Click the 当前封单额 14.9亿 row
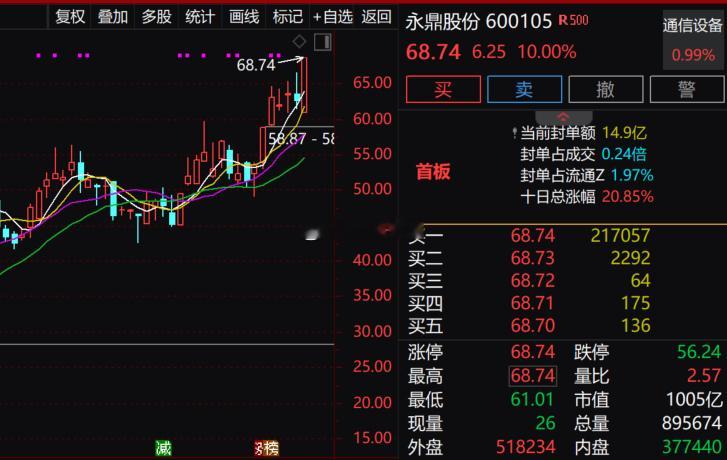 [583, 133]
